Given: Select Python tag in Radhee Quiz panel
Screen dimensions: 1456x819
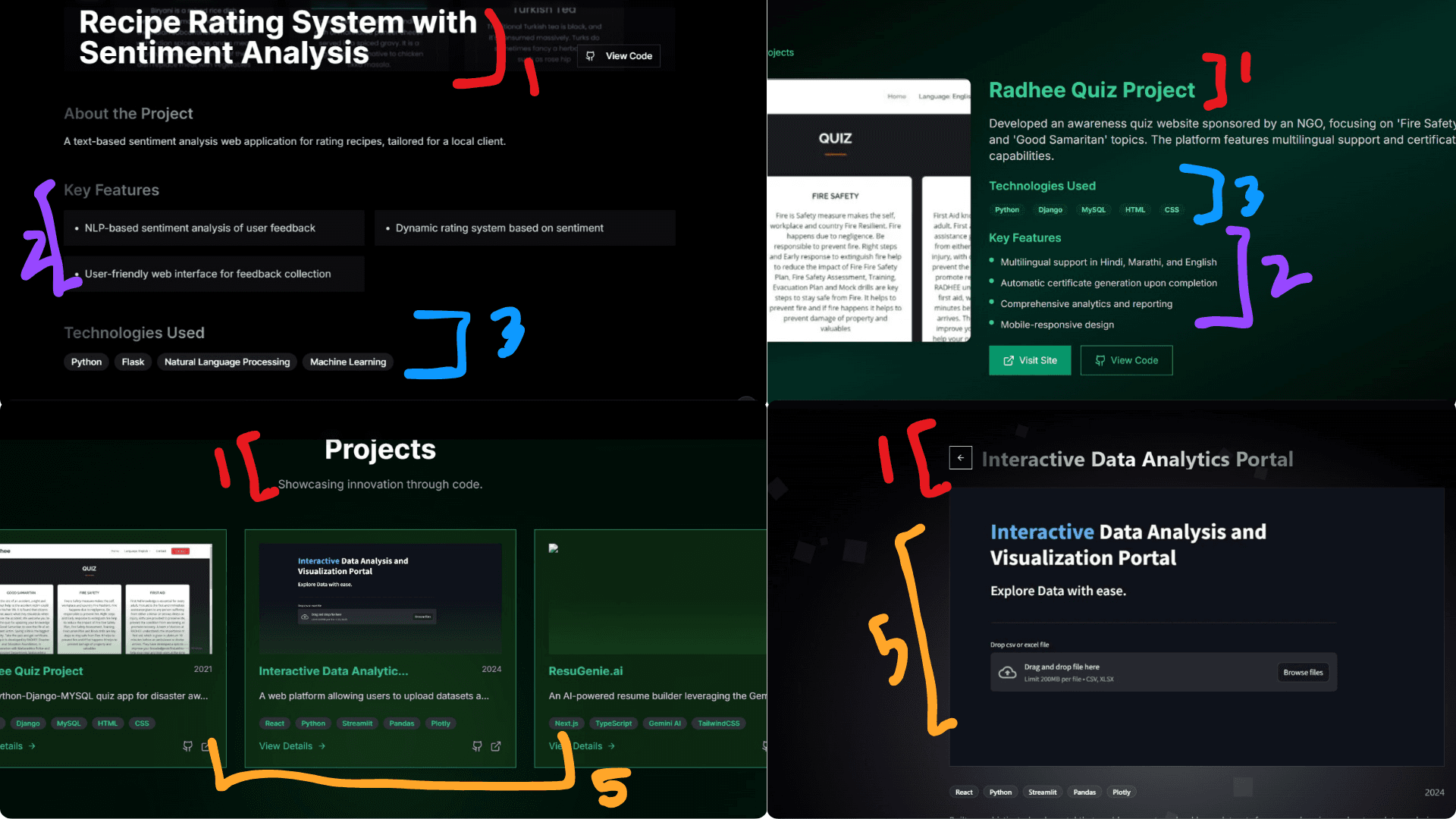Looking at the screenshot, I should click(x=1007, y=210).
